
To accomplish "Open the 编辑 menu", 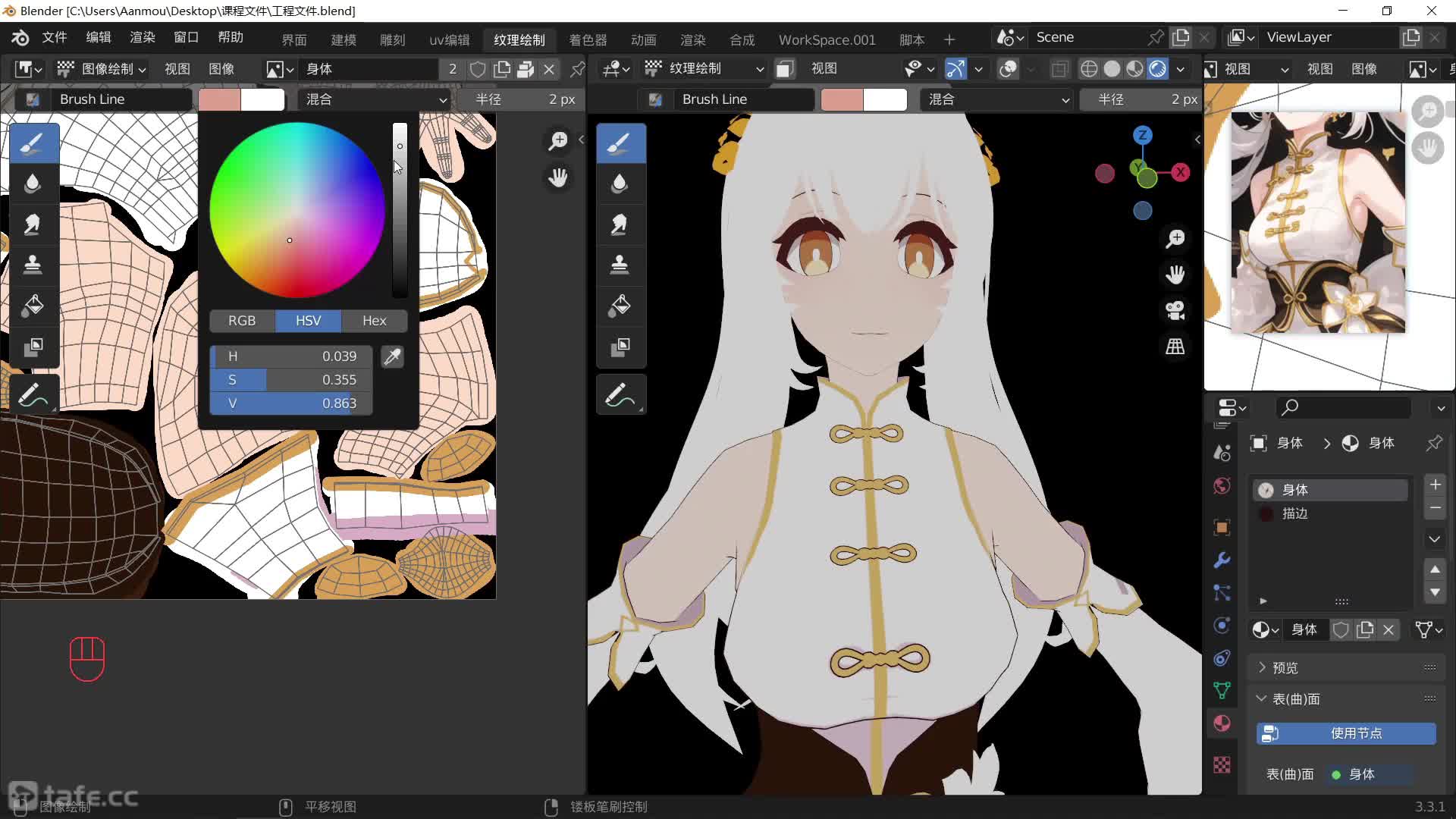I will coord(99,37).
